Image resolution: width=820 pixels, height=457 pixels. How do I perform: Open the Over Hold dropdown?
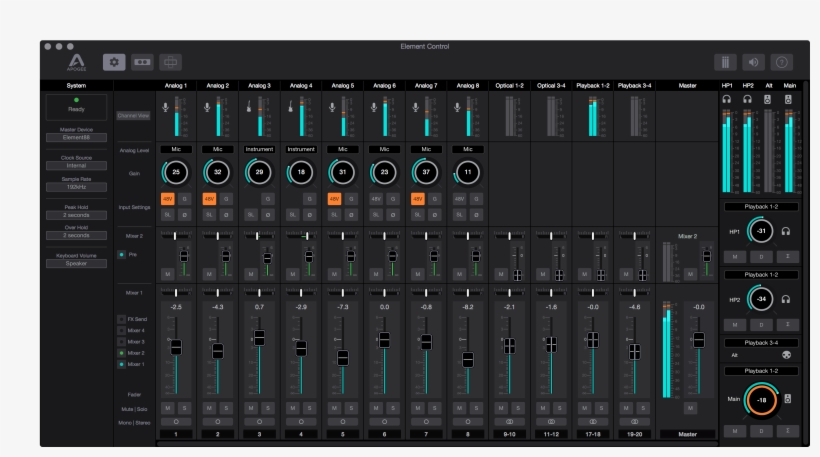(x=76, y=236)
